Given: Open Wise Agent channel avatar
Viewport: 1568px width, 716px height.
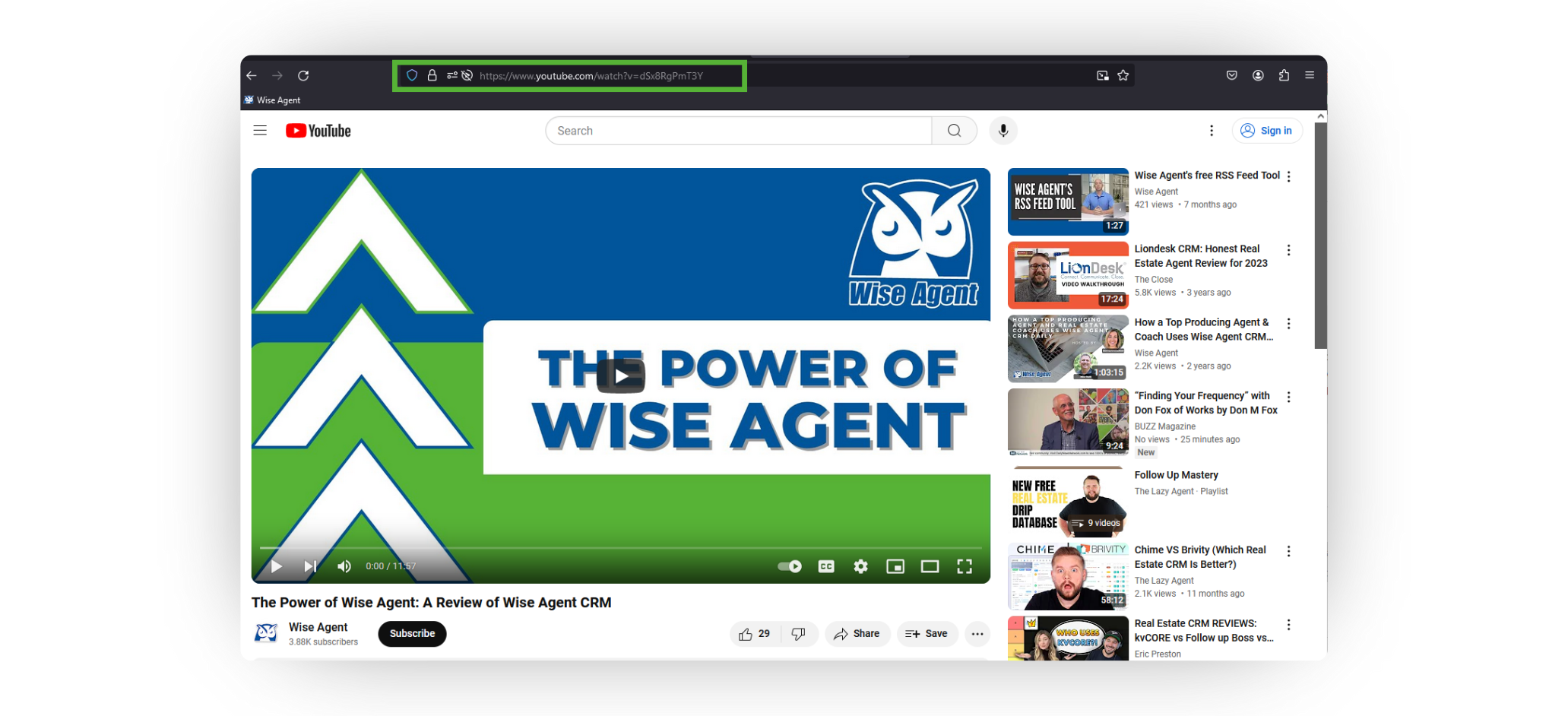Looking at the screenshot, I should (x=266, y=633).
